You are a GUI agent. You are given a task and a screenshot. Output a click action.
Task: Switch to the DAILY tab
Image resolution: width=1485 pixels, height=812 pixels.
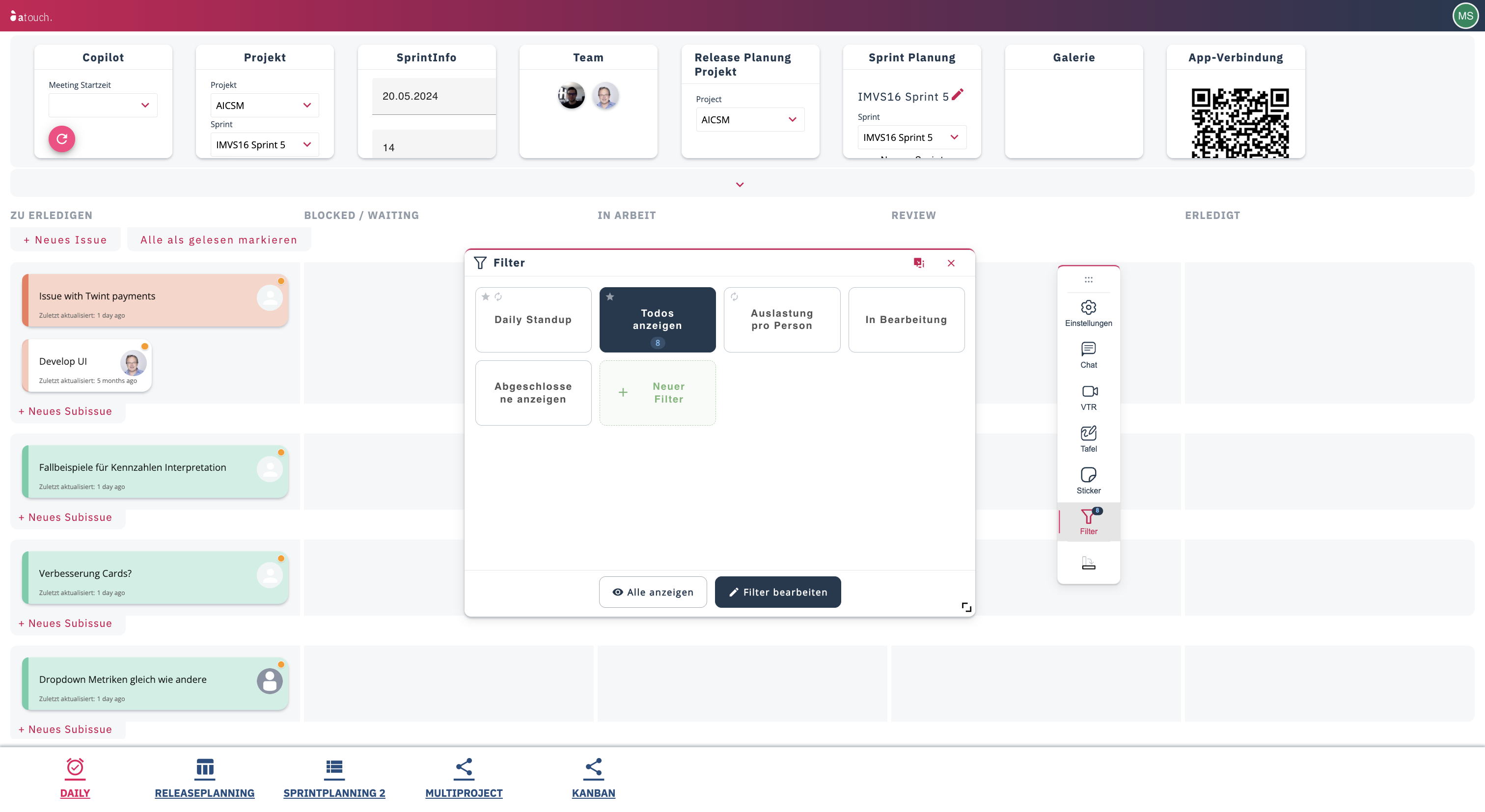pyautogui.click(x=75, y=778)
